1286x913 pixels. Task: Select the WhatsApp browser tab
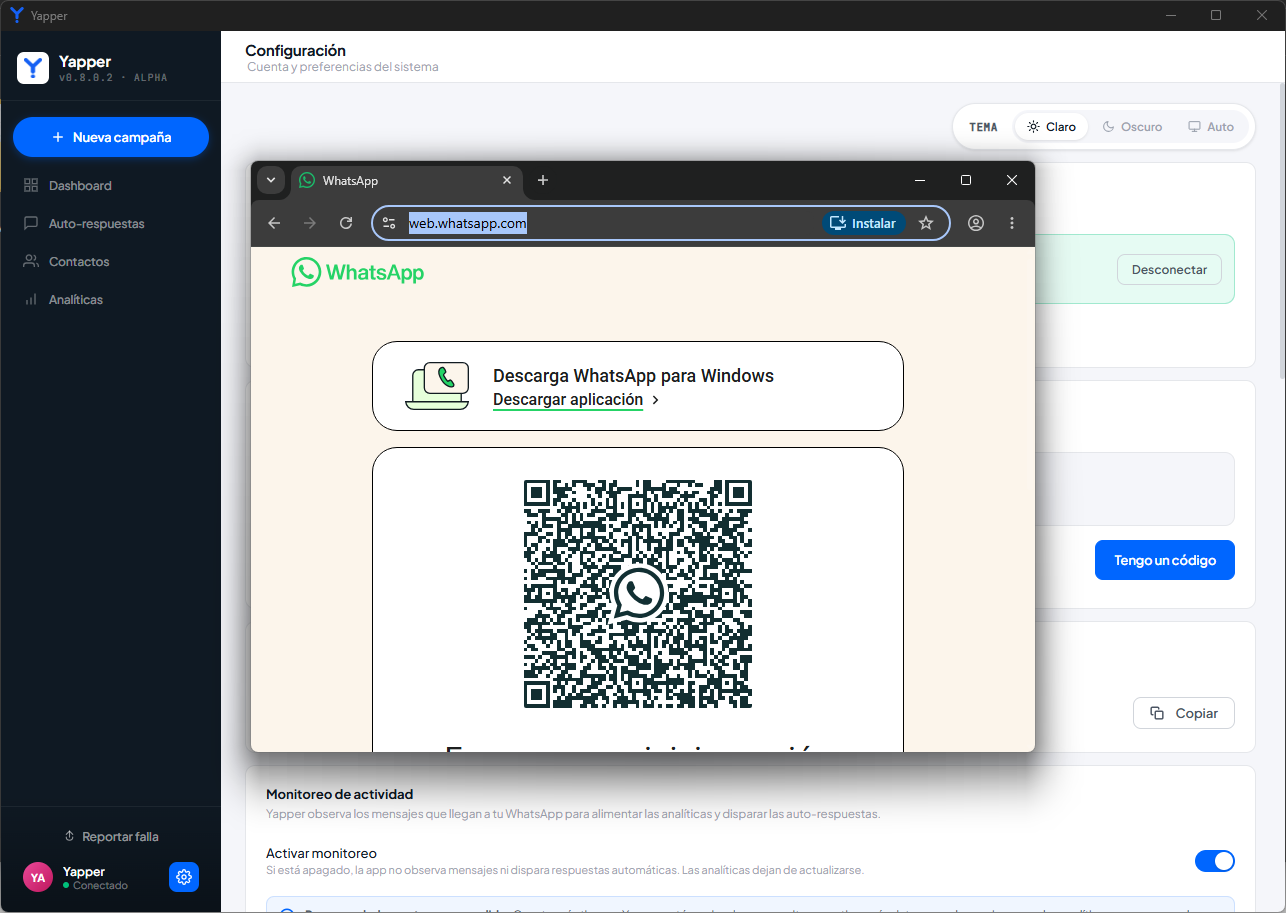[x=406, y=181]
